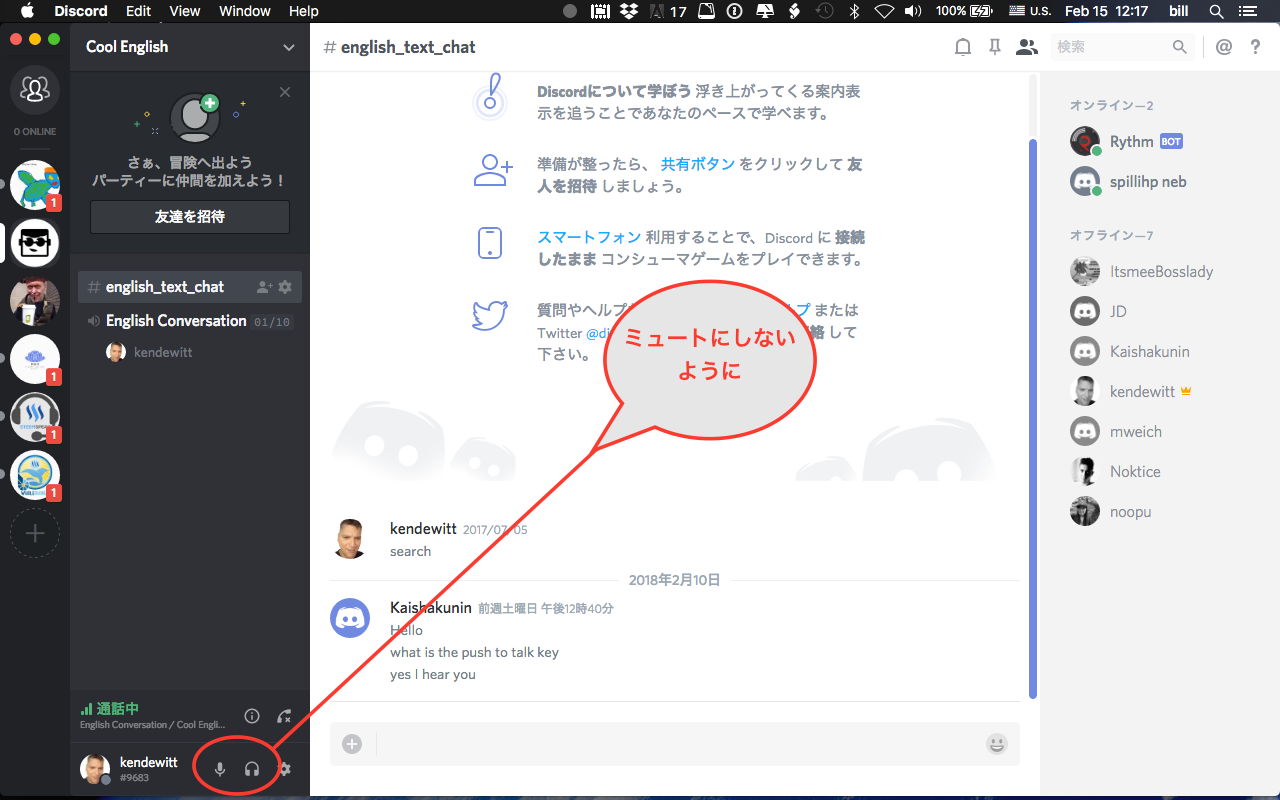Open Spotlight search in menu bar
The image size is (1280, 800).
coord(1216,11)
